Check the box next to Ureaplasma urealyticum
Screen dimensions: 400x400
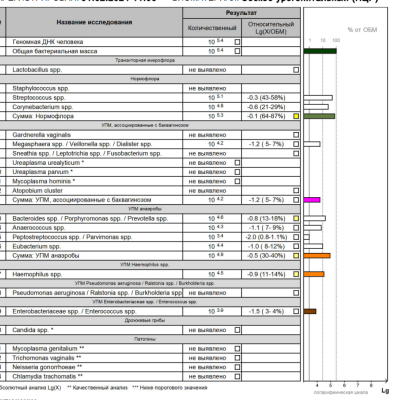[x=237, y=163]
